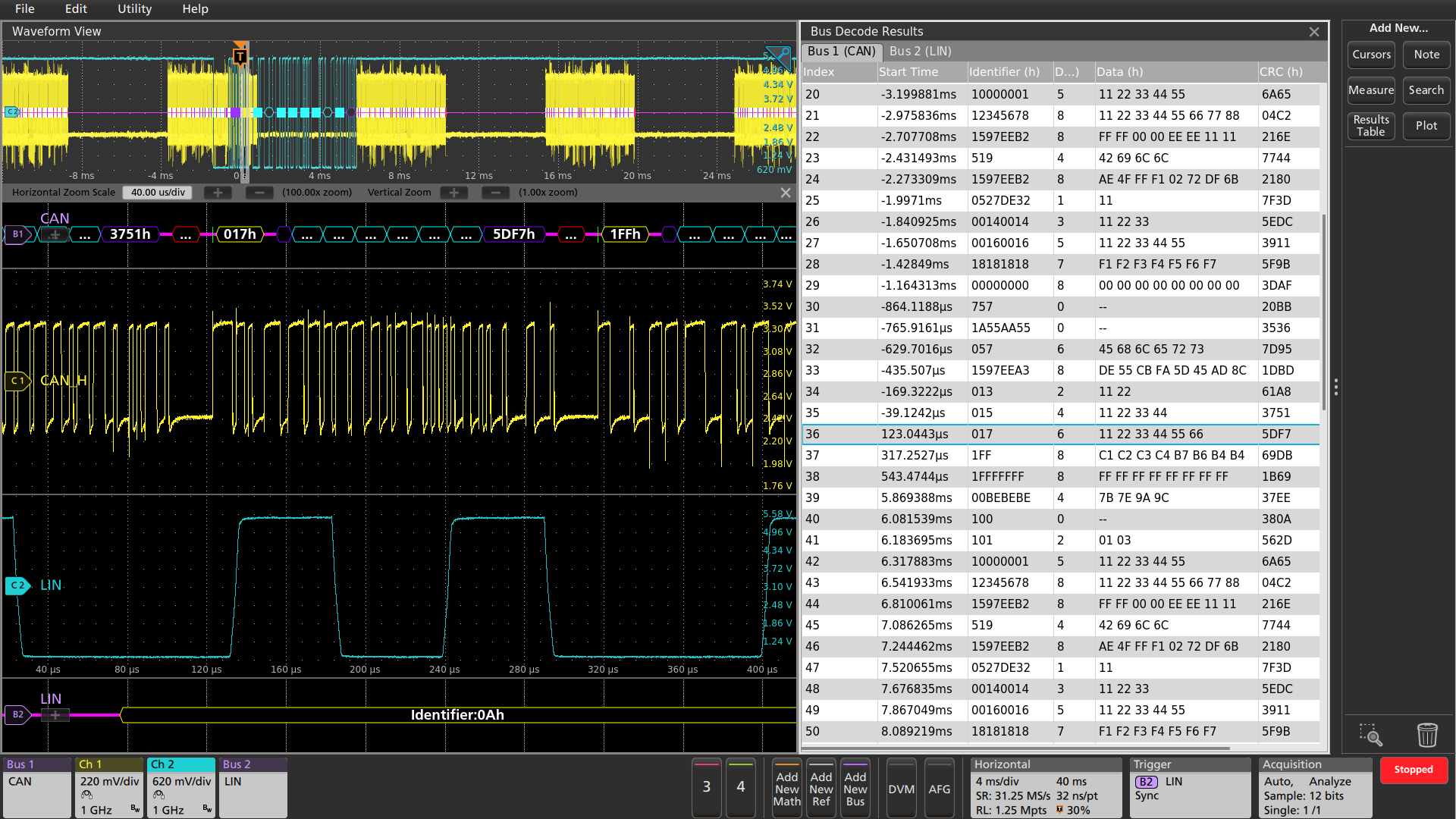Switch to Bus 2 (LIN) tab

(x=920, y=51)
